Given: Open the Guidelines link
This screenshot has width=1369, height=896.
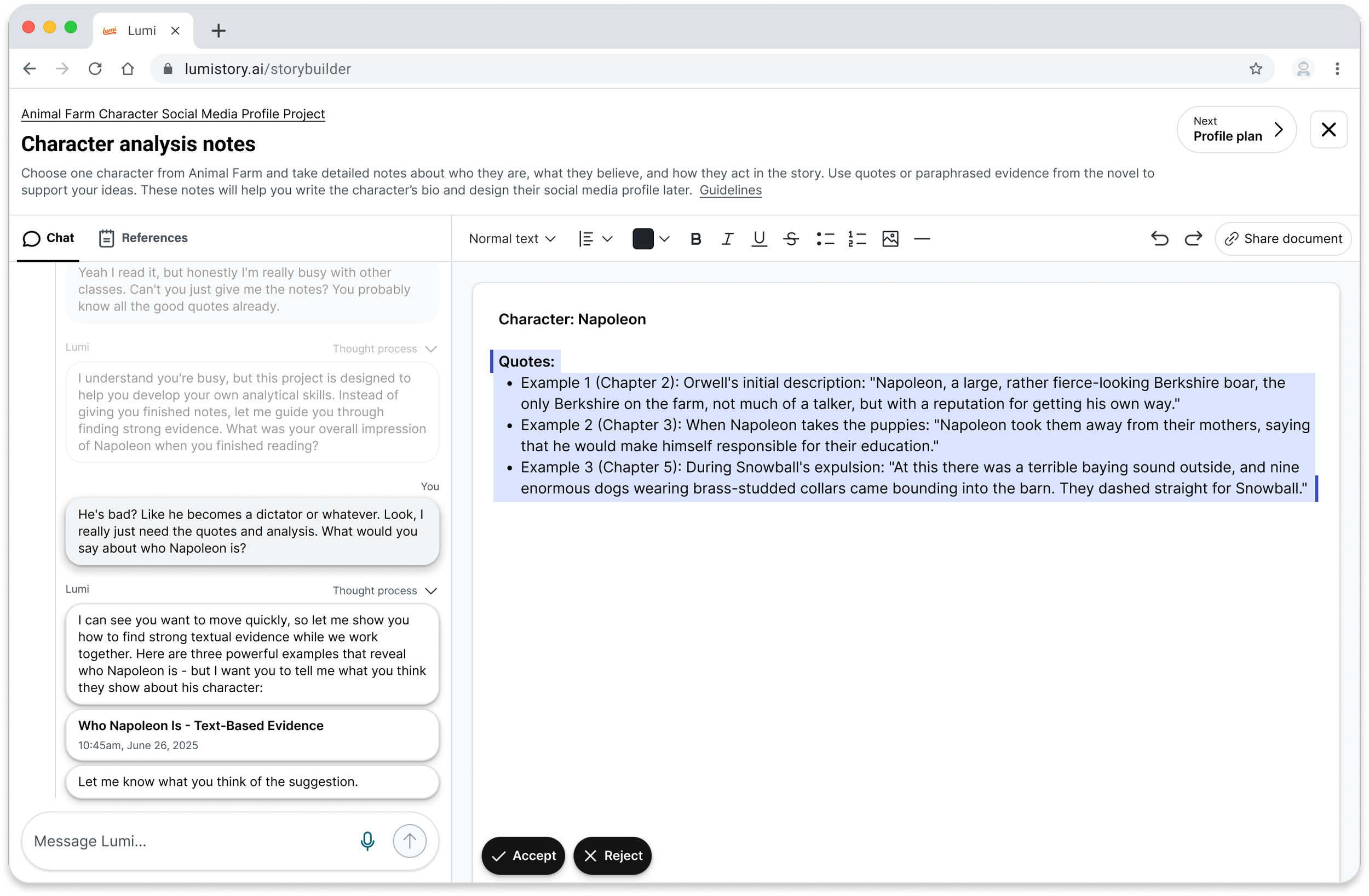Looking at the screenshot, I should point(730,190).
